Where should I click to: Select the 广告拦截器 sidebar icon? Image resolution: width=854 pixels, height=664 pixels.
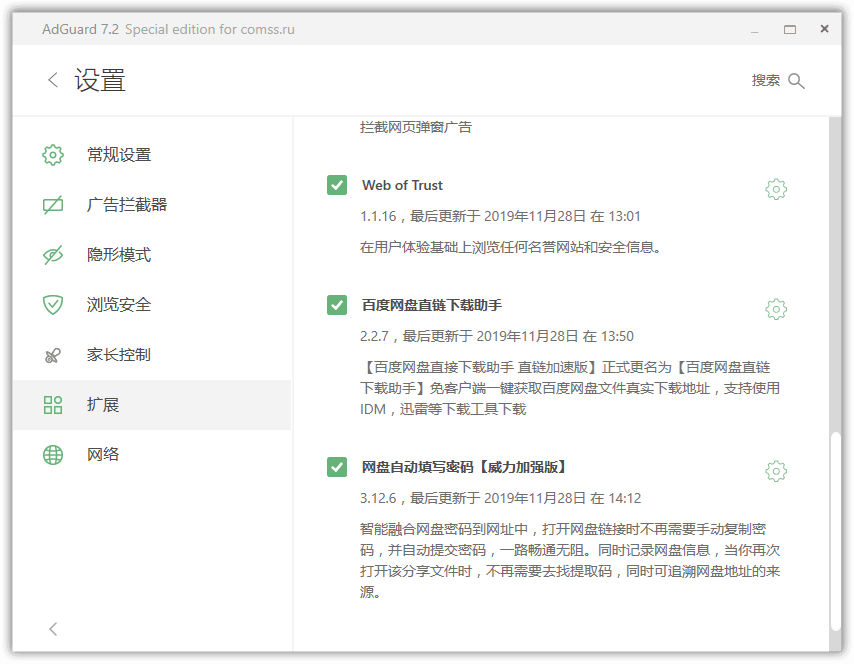coord(52,205)
